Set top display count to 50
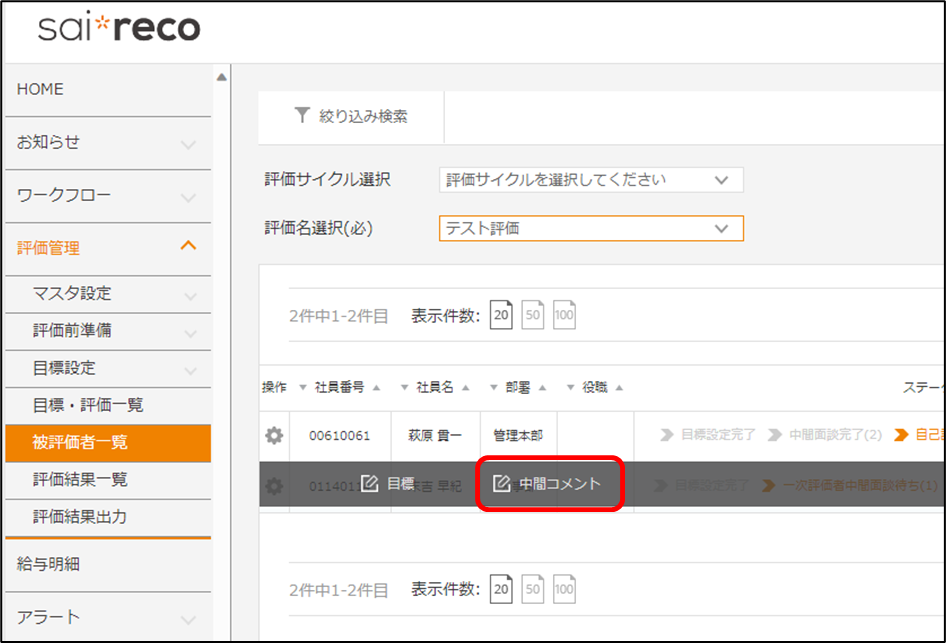 533,316
